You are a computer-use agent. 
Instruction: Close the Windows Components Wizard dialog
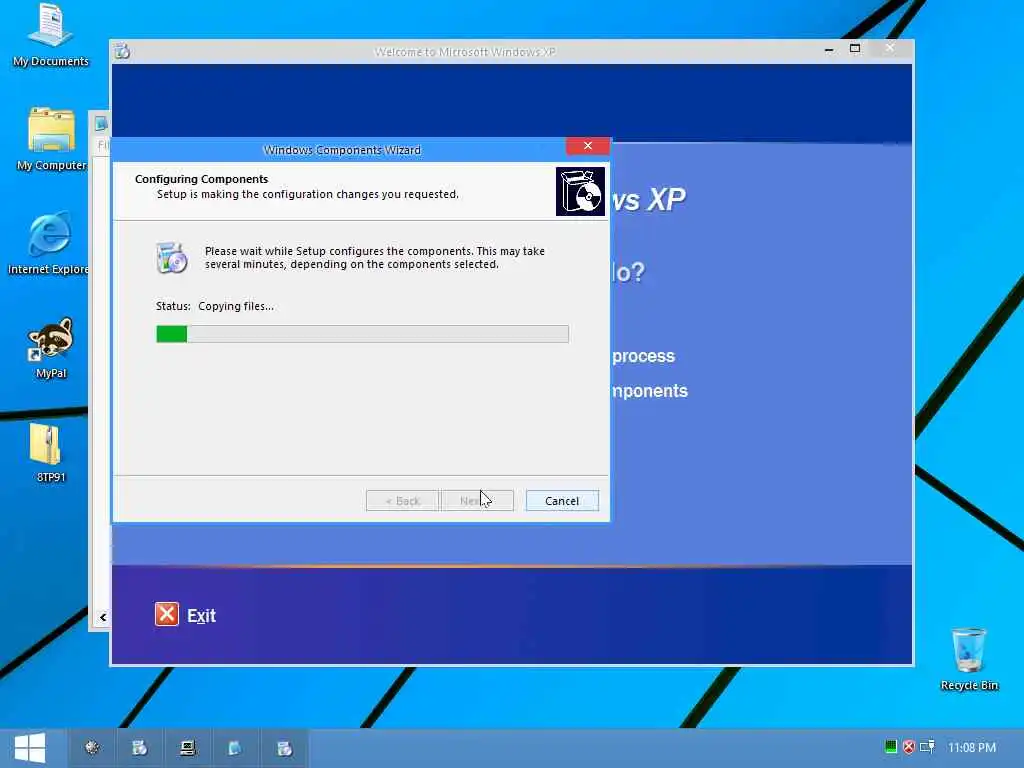point(588,146)
